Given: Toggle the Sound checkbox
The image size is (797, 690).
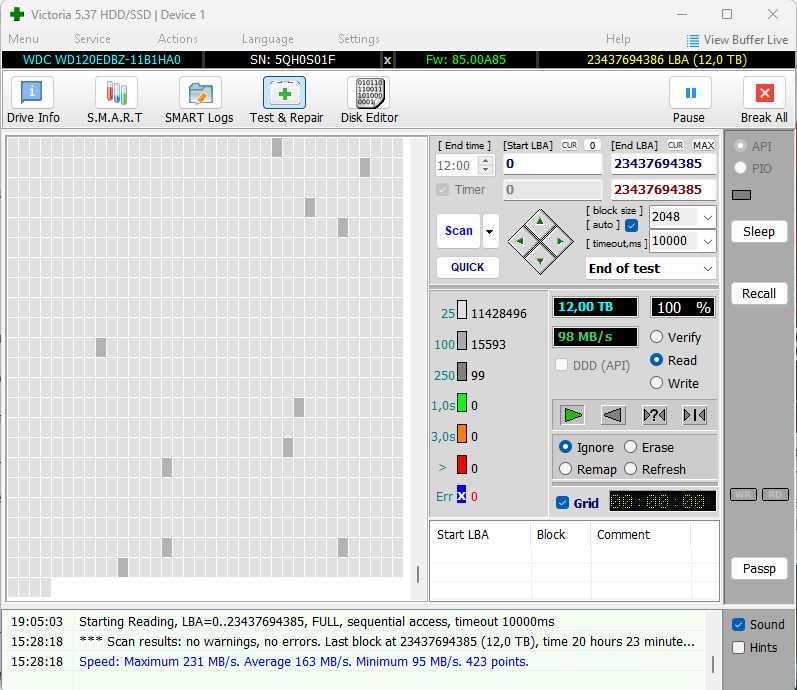Looking at the screenshot, I should point(739,624).
